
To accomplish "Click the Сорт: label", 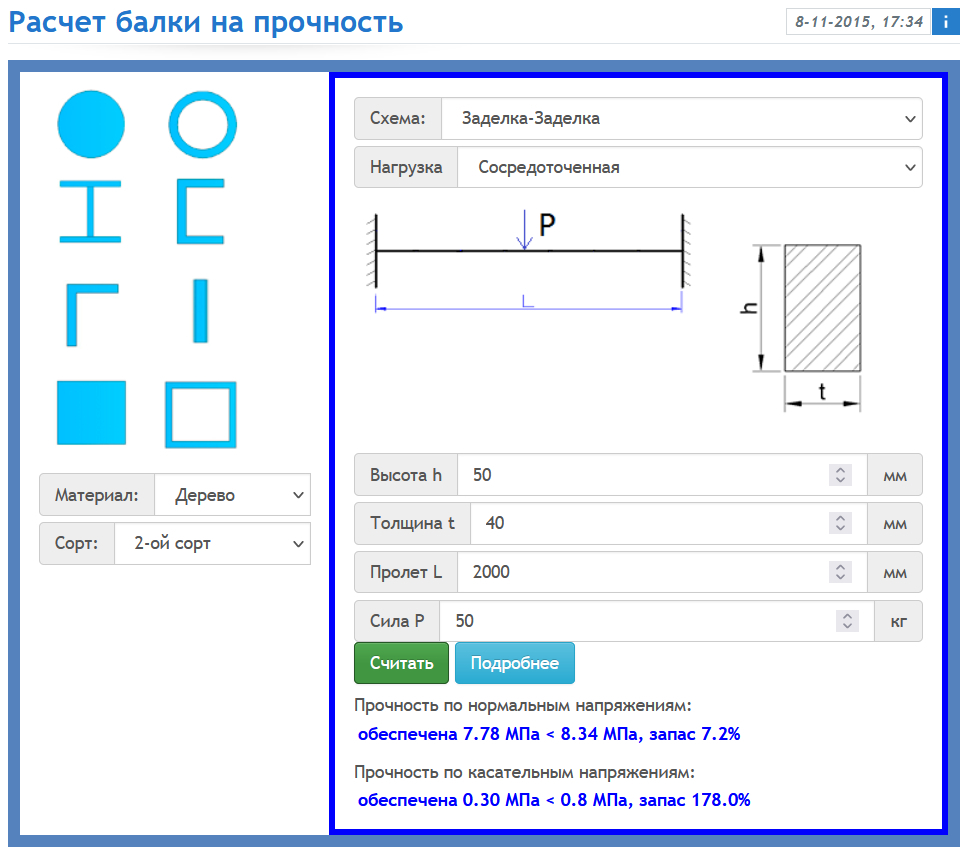I will coord(77,544).
